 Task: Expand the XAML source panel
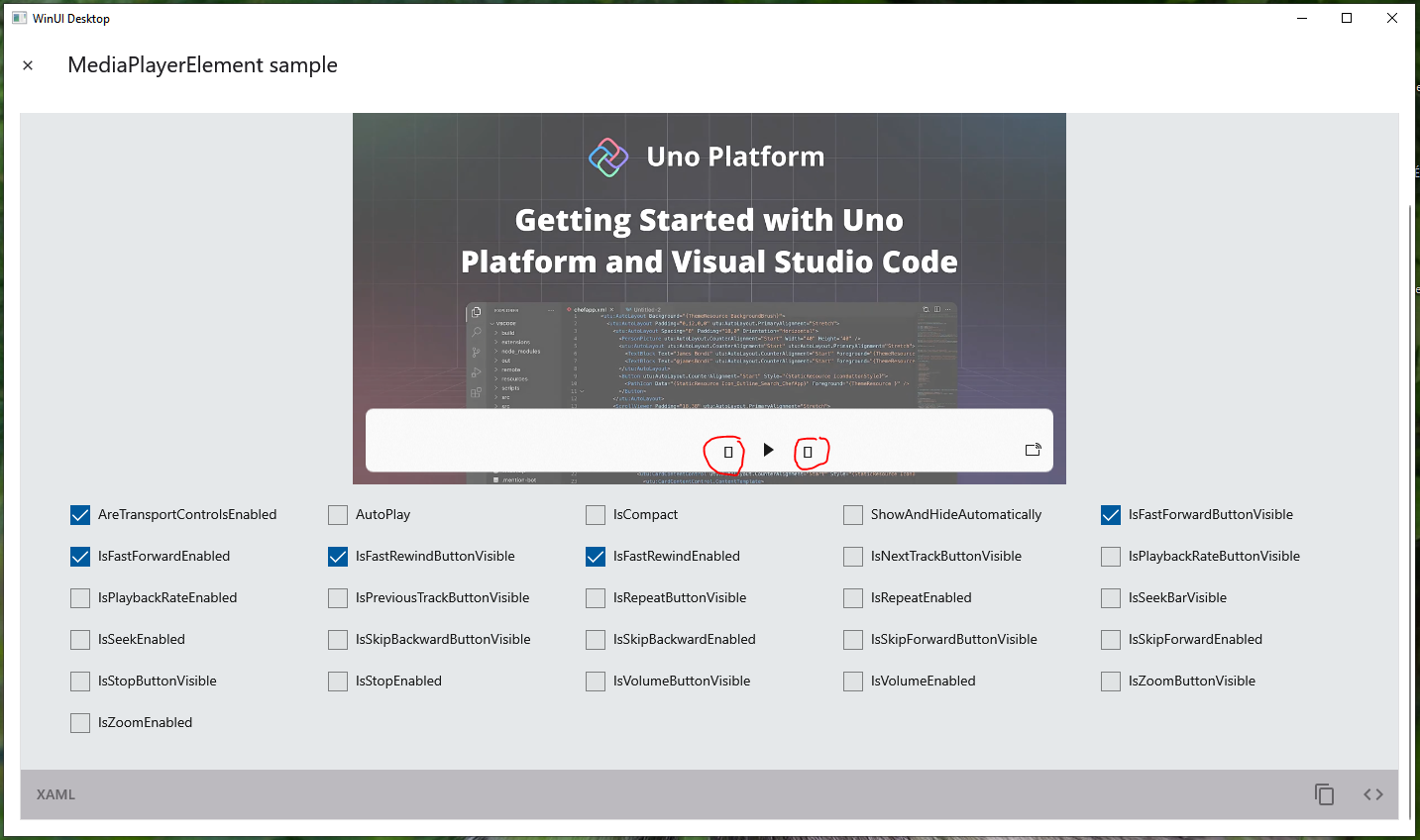coord(55,793)
